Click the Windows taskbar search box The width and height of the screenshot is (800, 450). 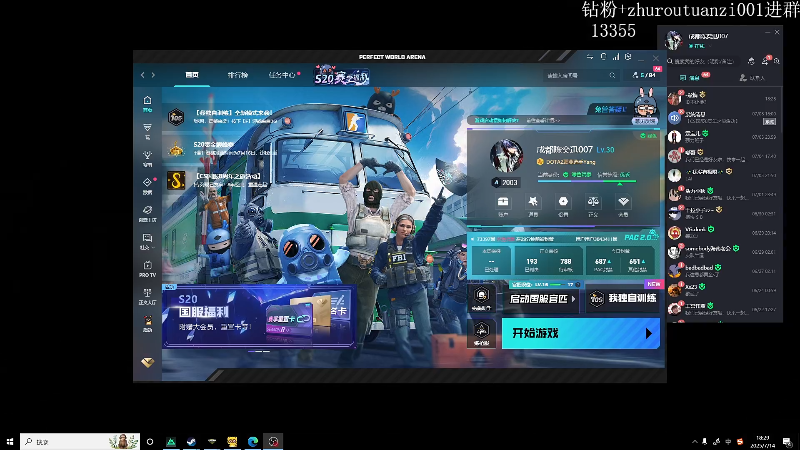pyautogui.click(x=80, y=441)
